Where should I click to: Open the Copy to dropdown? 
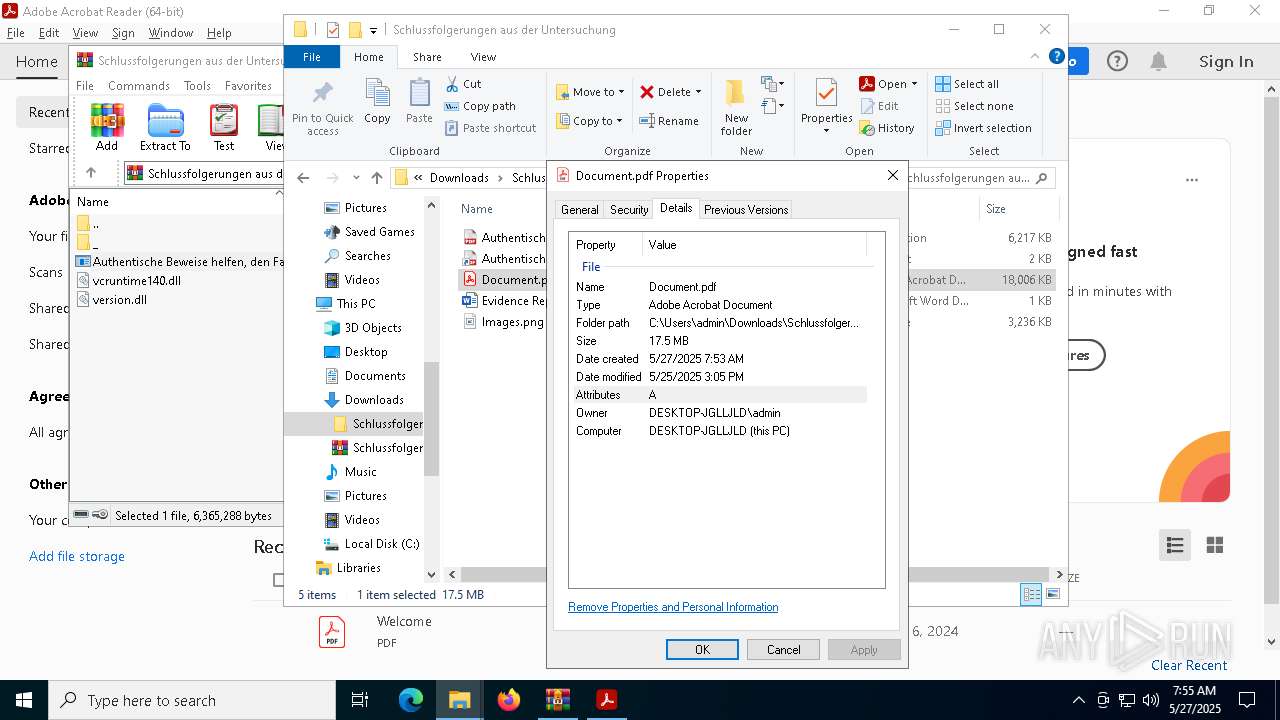pyautogui.click(x=590, y=121)
